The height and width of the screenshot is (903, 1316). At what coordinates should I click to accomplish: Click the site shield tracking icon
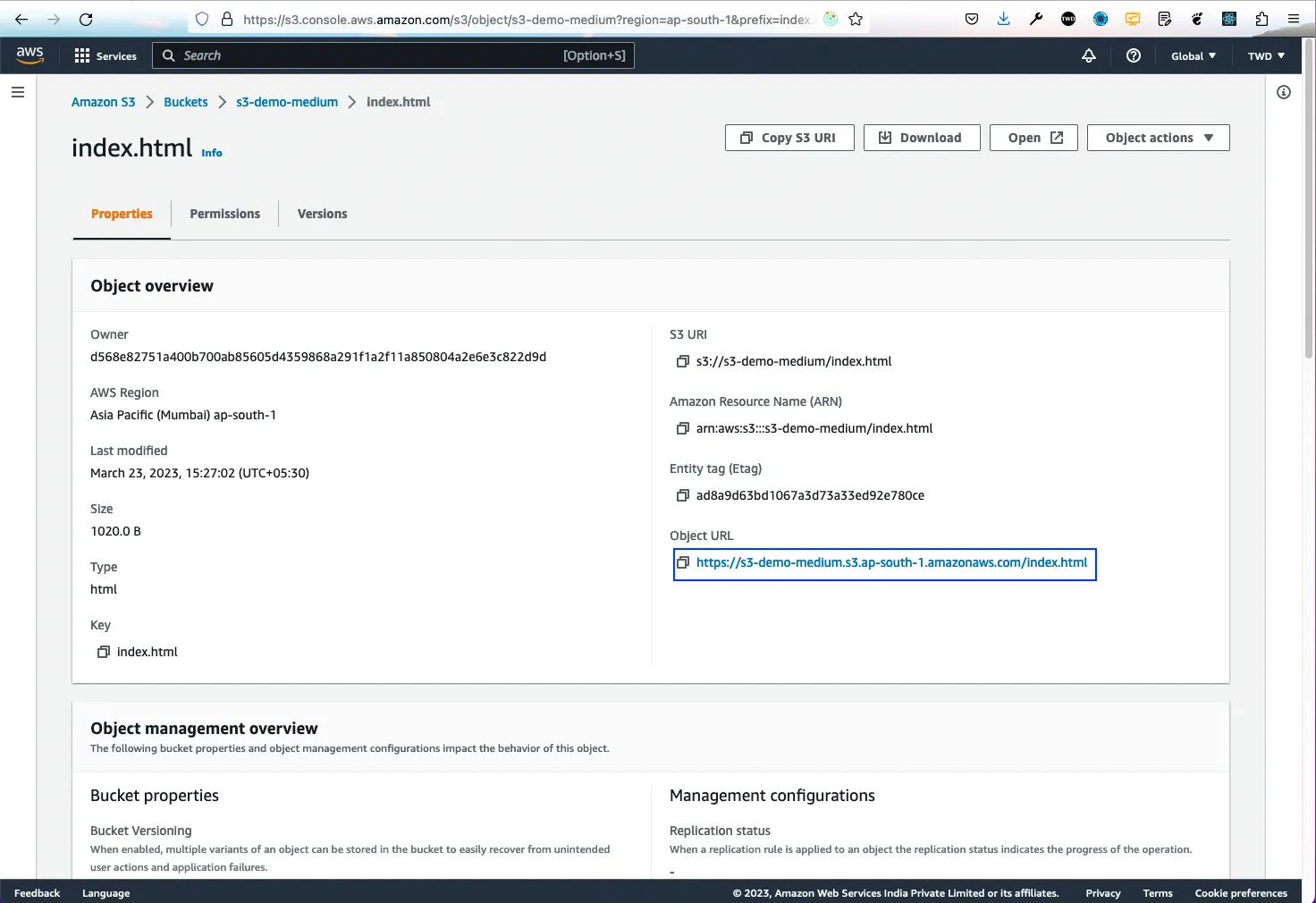202,19
